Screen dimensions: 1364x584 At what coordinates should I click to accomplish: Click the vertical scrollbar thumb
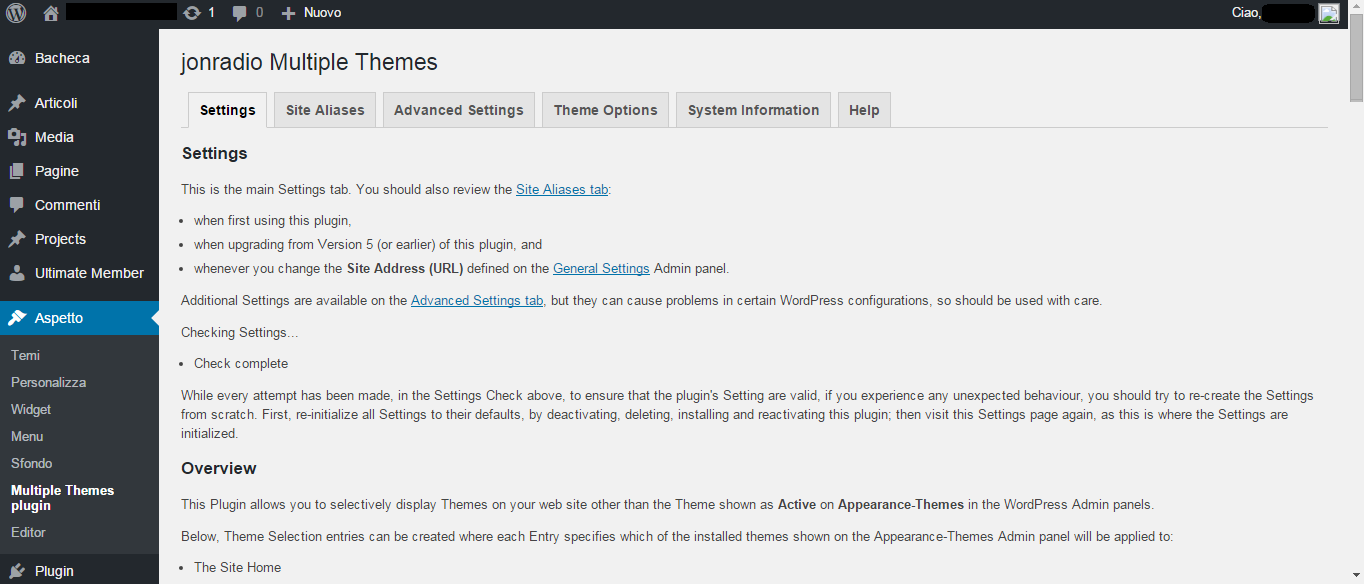click(x=1356, y=59)
